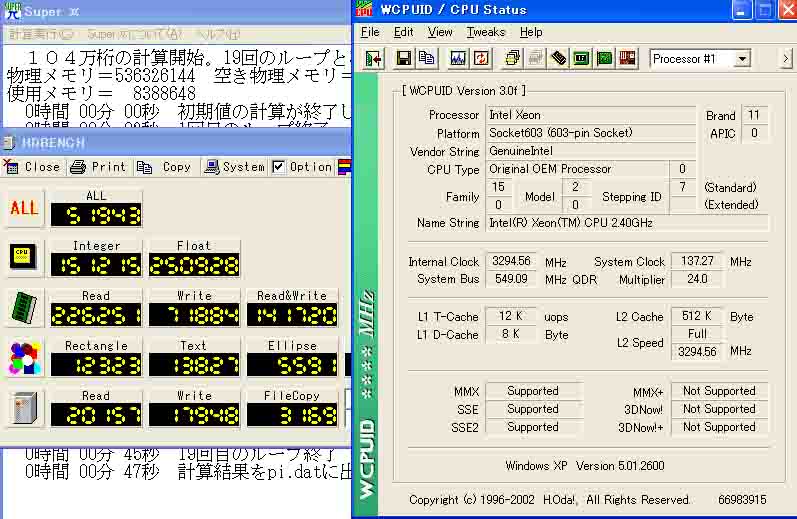Click the Copy button in HDBENCH
797x519 pixels.
click(164, 167)
